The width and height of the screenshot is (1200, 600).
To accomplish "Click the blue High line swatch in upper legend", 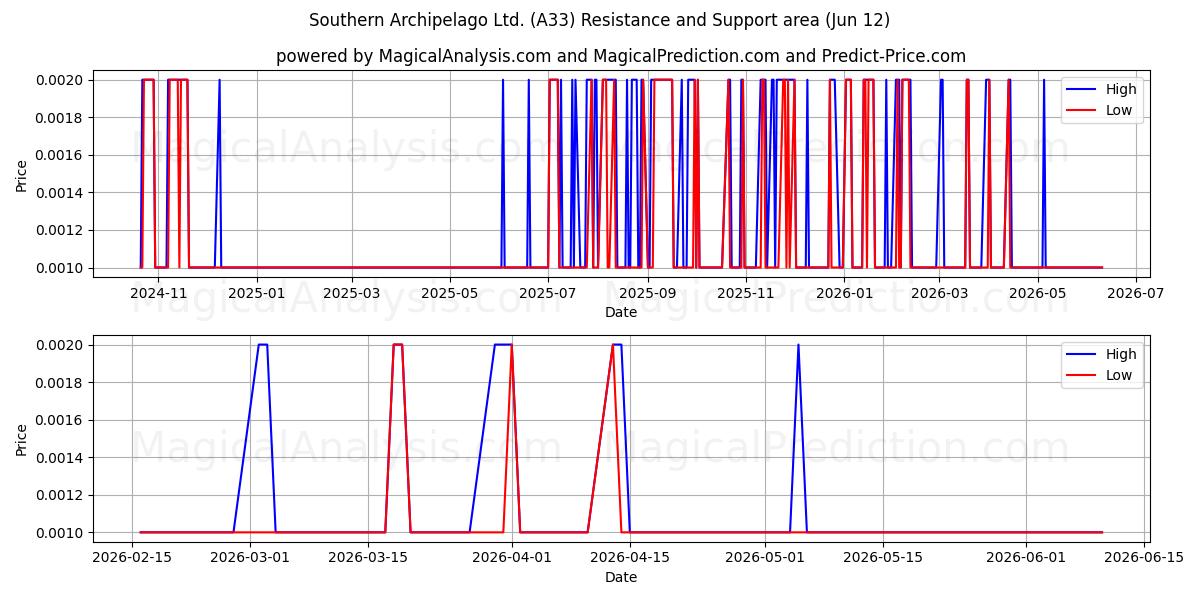I will tap(1081, 90).
